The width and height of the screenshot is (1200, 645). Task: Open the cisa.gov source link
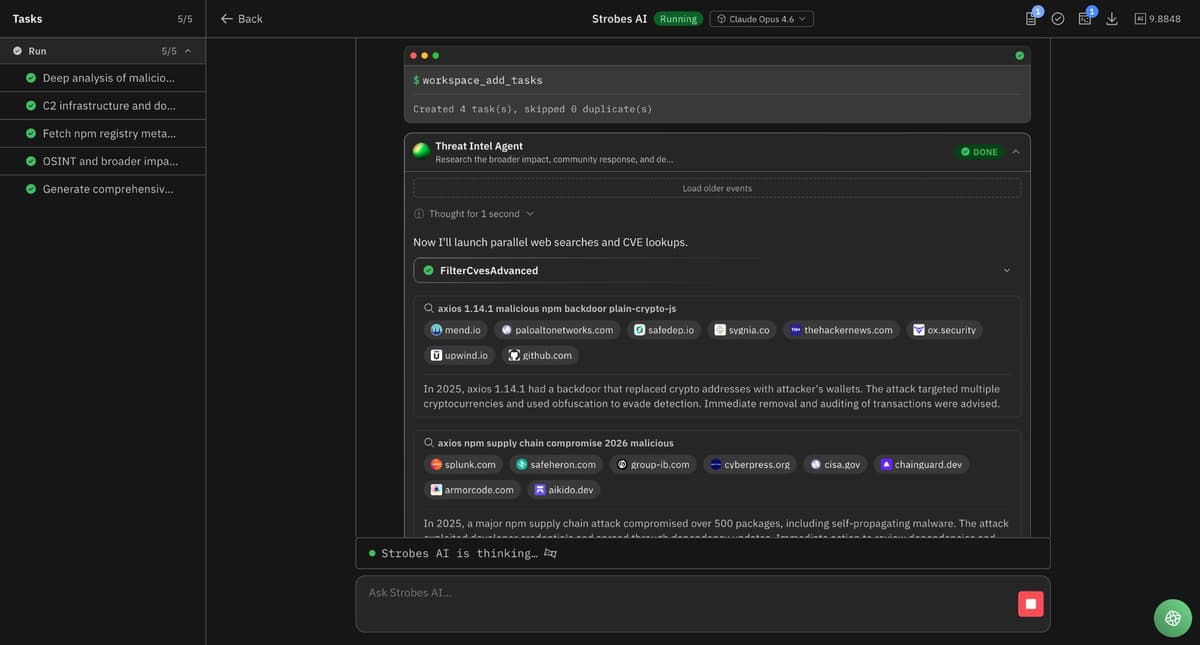pyautogui.click(x=836, y=464)
